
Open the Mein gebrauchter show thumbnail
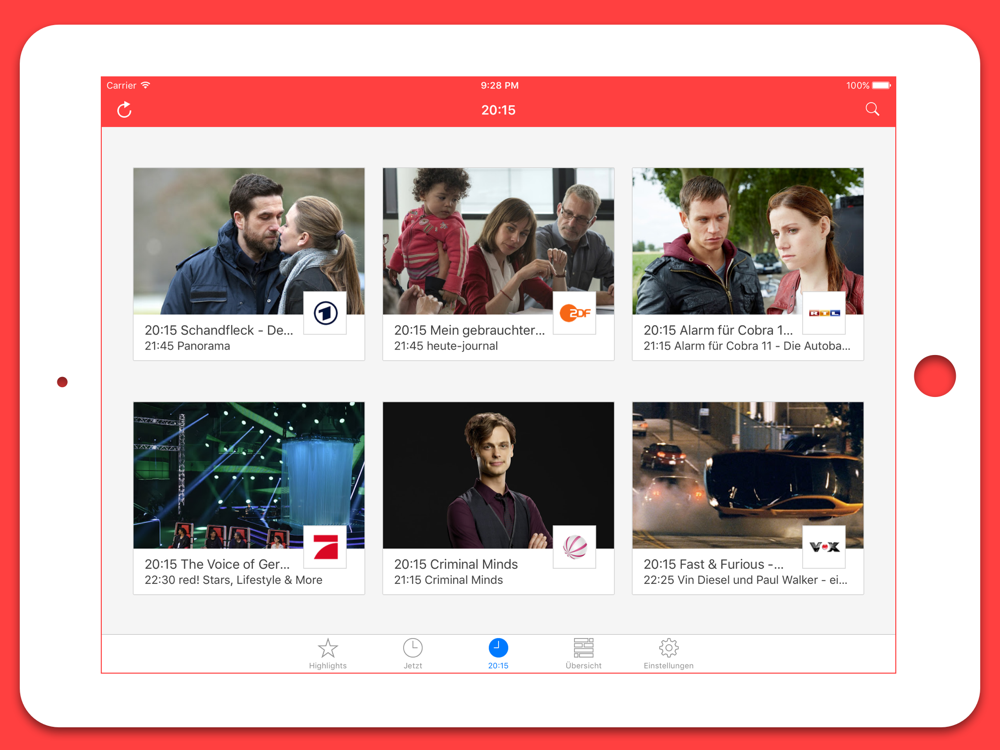(x=498, y=241)
